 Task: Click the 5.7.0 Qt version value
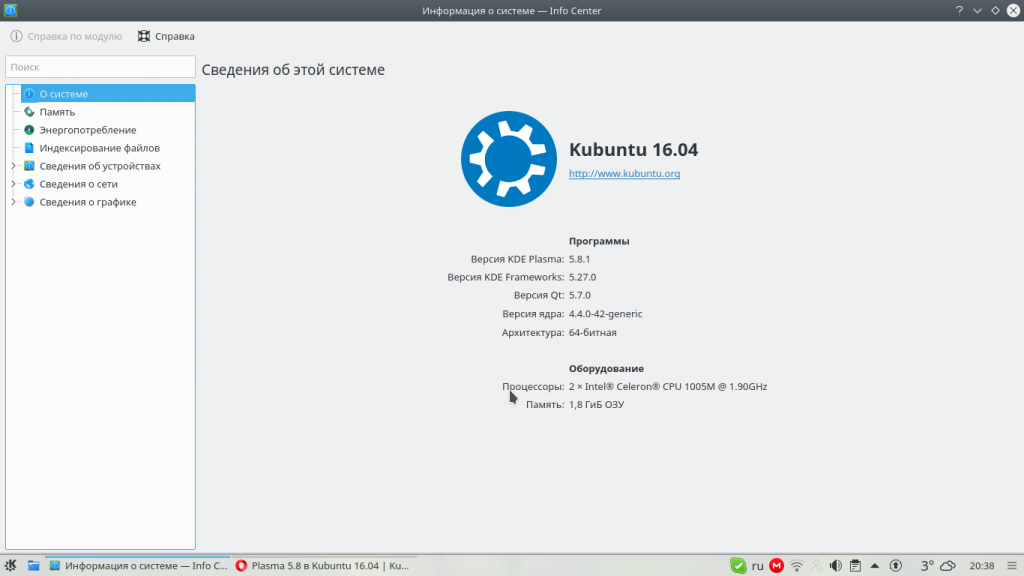pos(580,295)
